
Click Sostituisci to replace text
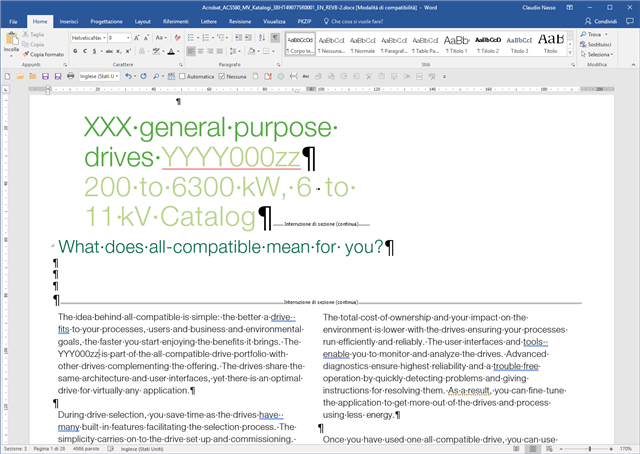click(x=596, y=44)
